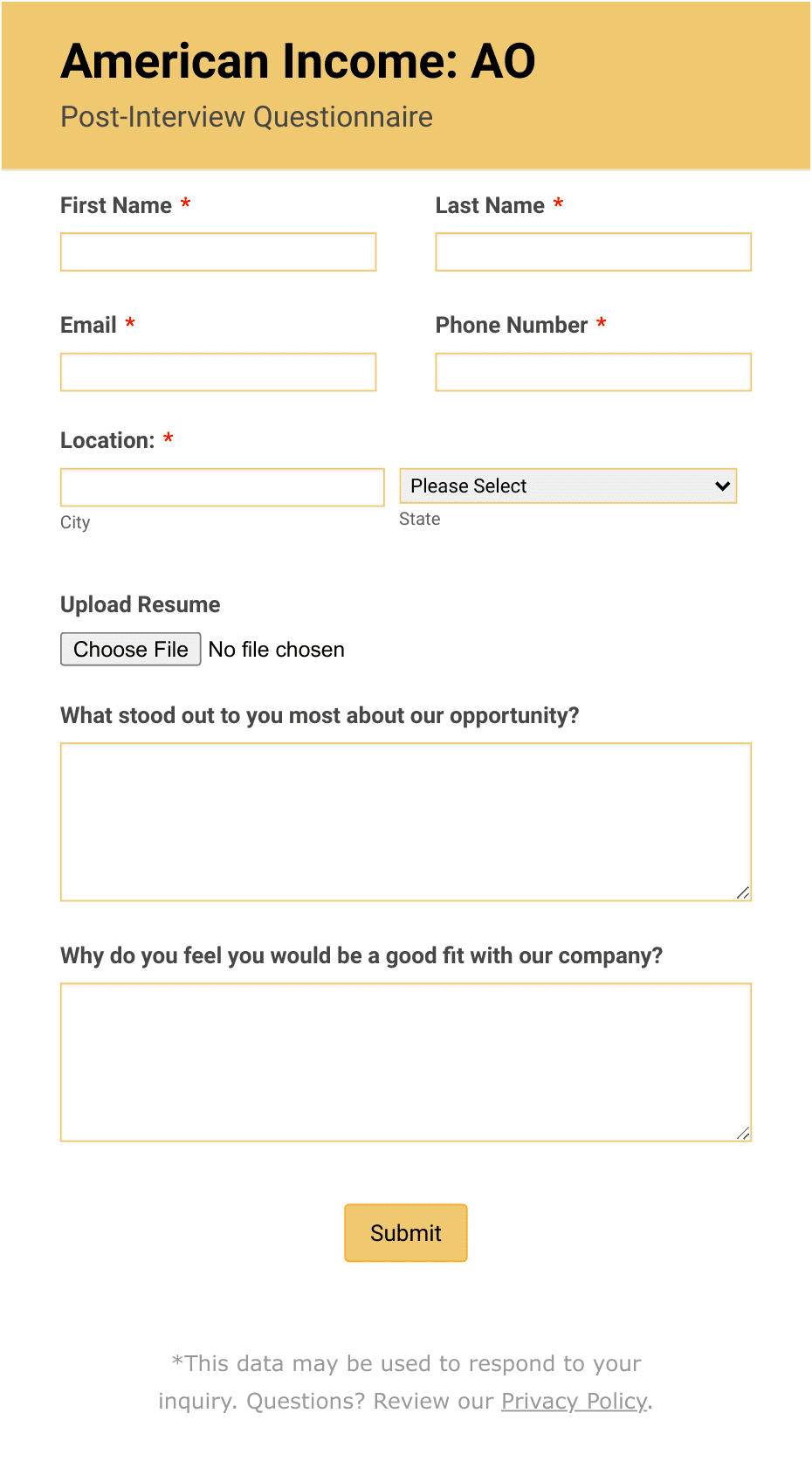Click the Last Name input field

coord(594,252)
